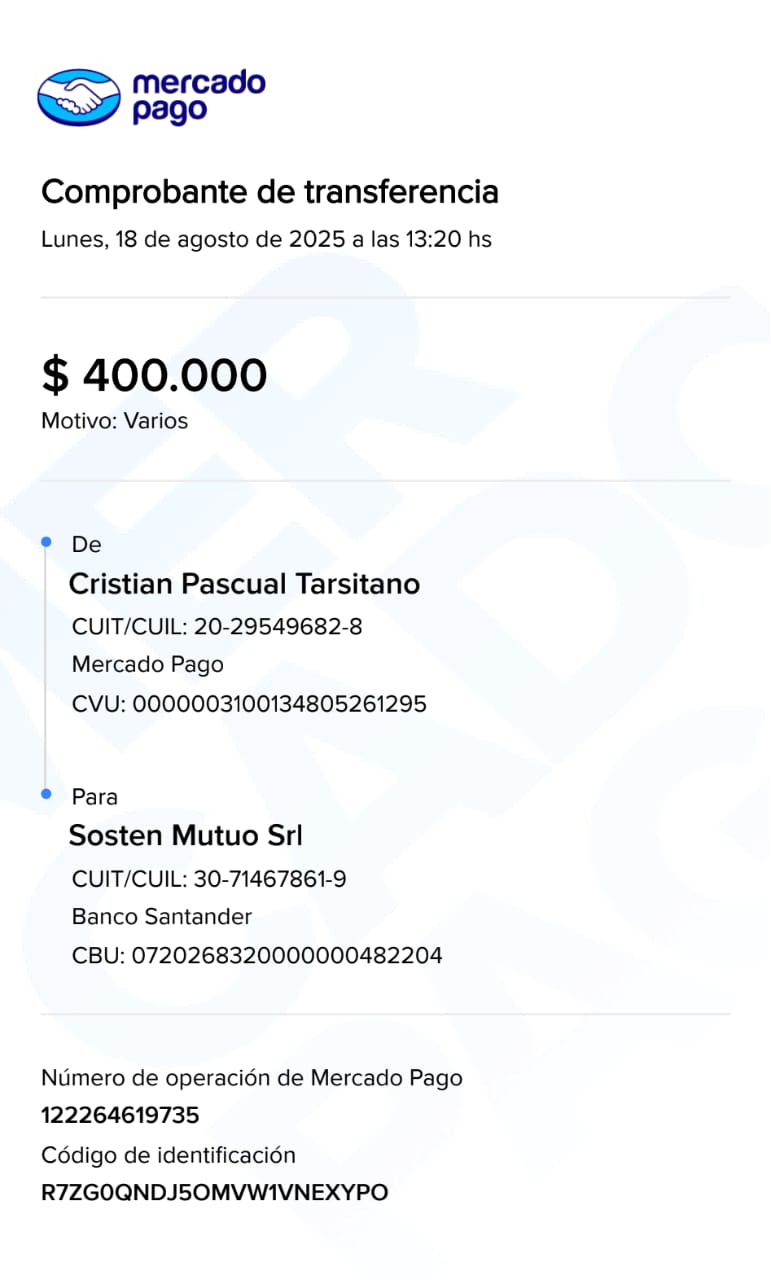Click the blue dot beside "De"
This screenshot has width=771, height=1280.
coord(46,542)
